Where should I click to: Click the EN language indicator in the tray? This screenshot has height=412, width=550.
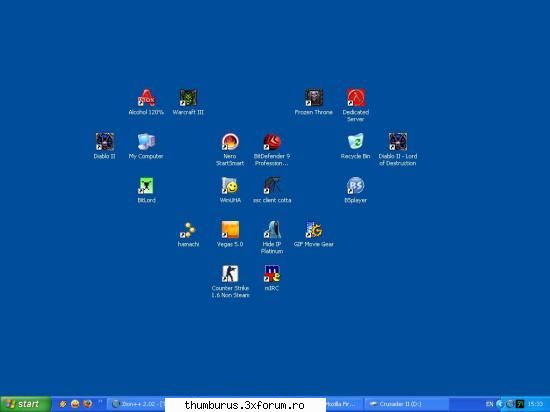(490, 404)
